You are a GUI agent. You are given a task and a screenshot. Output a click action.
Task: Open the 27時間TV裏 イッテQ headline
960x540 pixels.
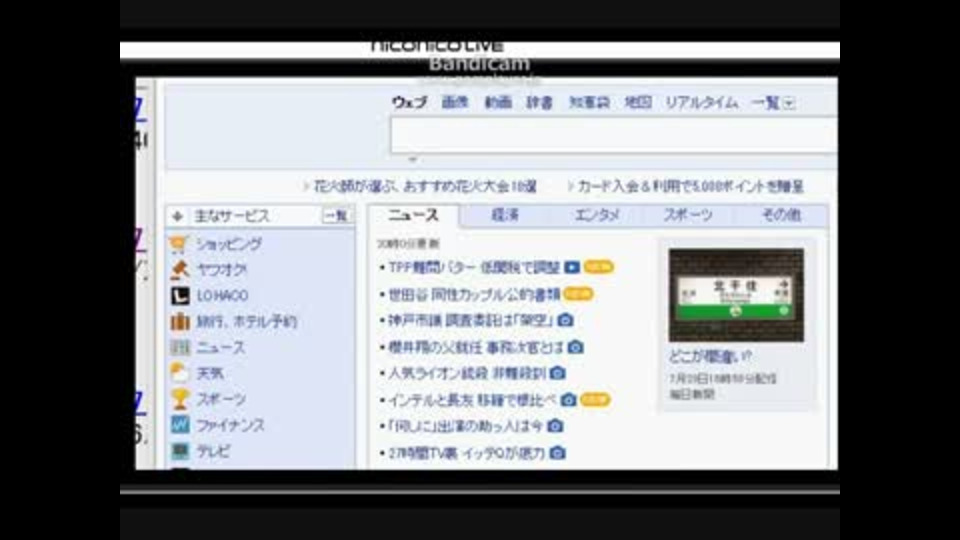click(467, 453)
